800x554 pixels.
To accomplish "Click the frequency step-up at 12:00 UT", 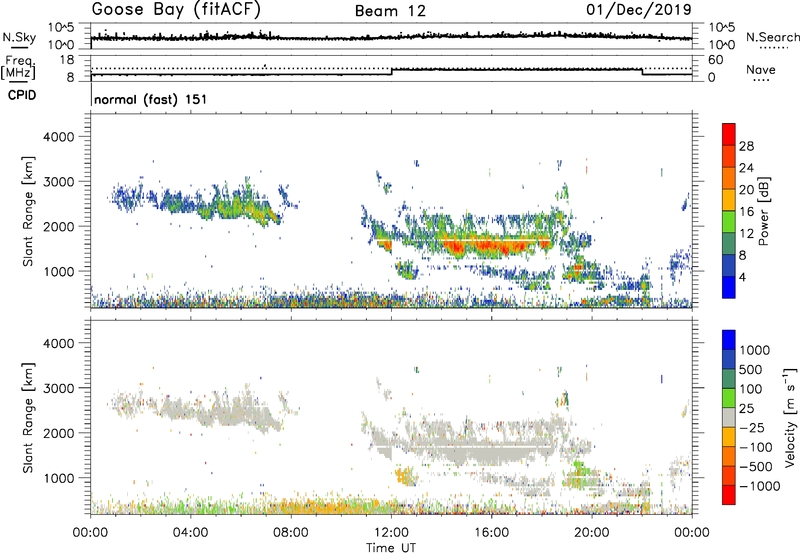I will [391, 71].
